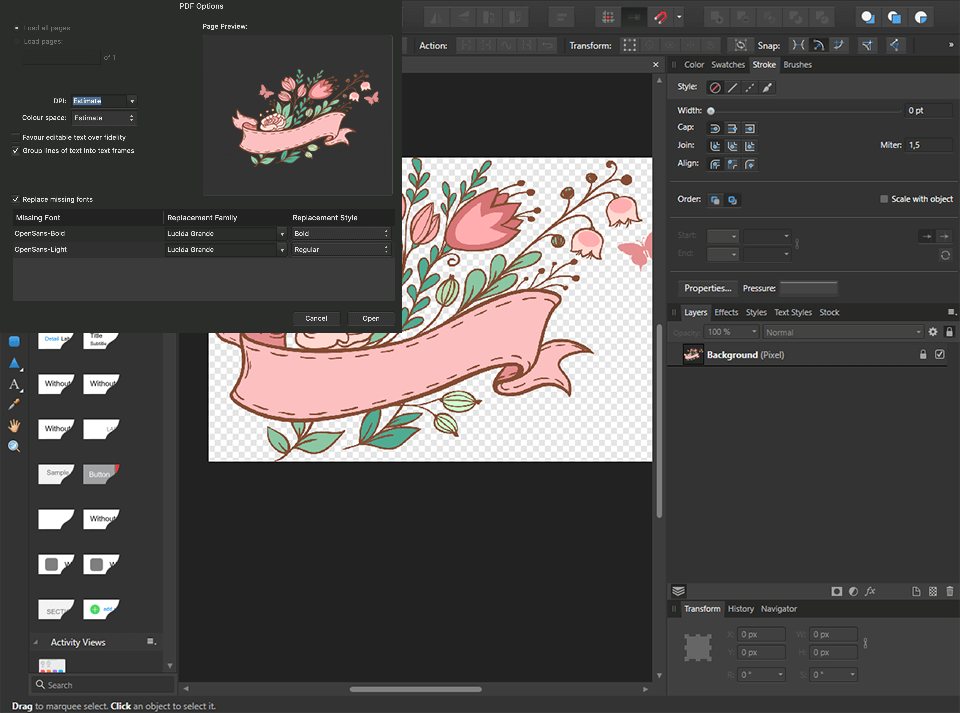
Task: Switch to the Swatches tab
Action: pos(728,64)
